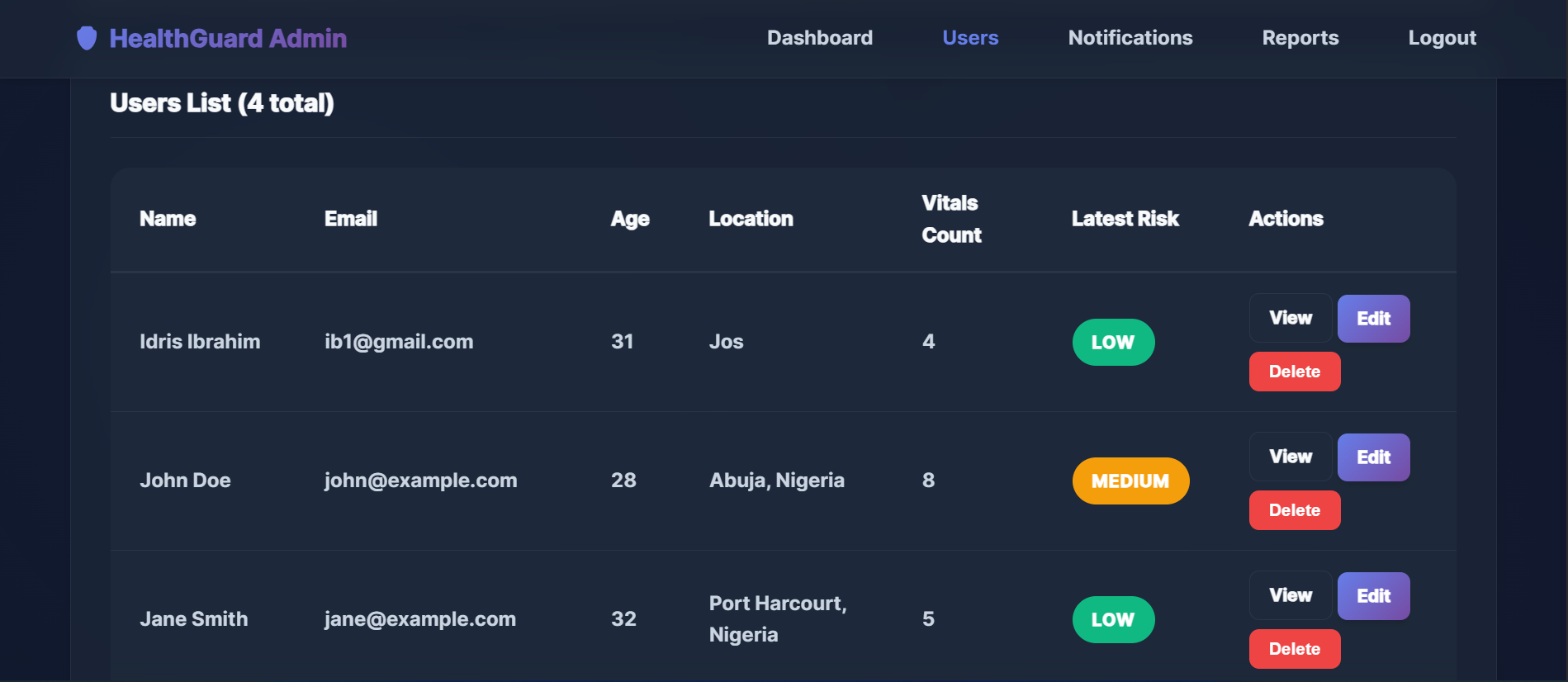Open the Reports nav item

coord(1300,38)
